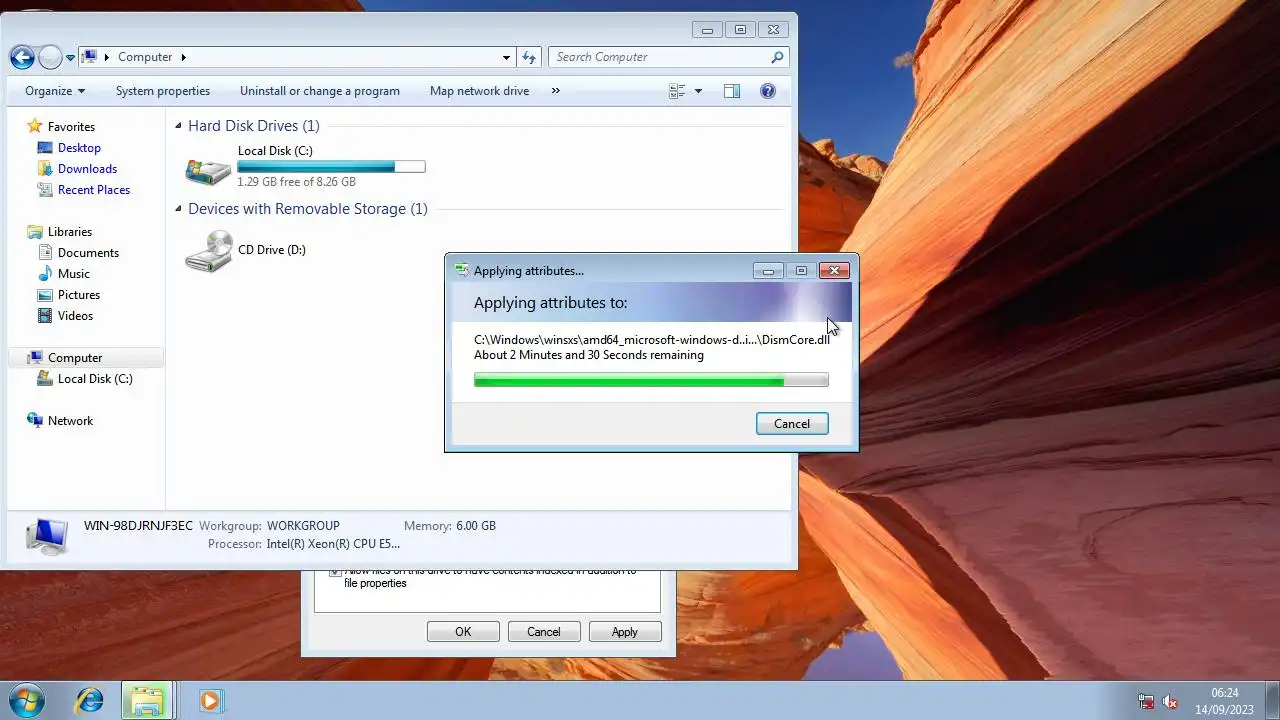Open the recent pages dropdown arrow
The height and width of the screenshot is (720, 1280).
70,58
